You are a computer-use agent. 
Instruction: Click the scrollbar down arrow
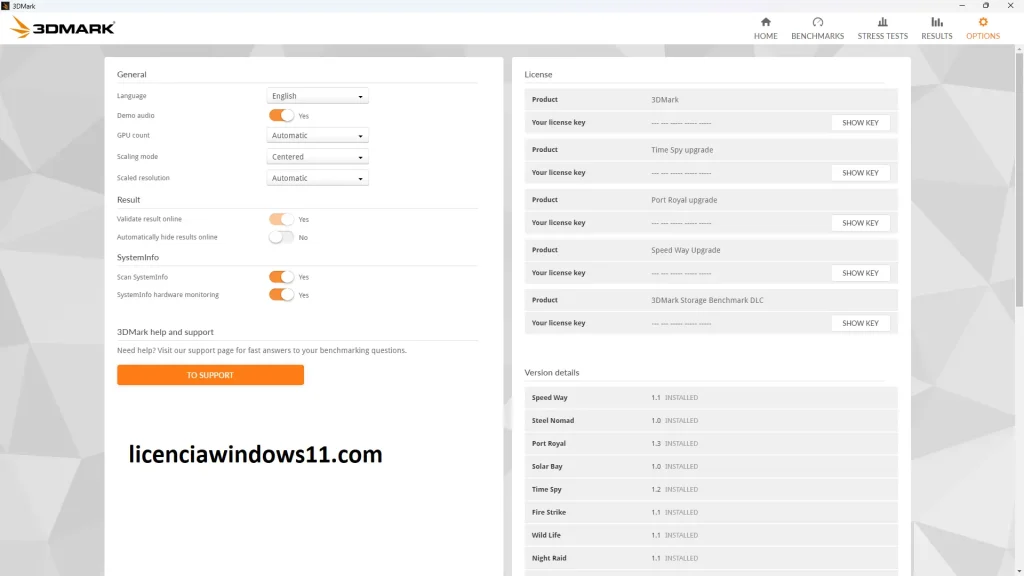pos(1019,572)
